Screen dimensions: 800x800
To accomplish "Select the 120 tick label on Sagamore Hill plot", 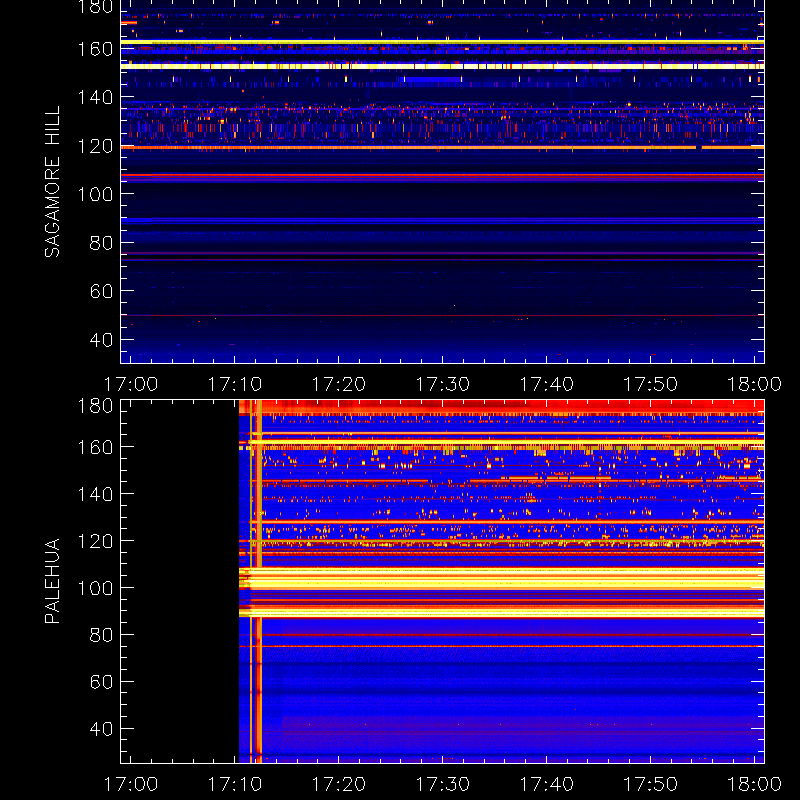I will coord(95,146).
